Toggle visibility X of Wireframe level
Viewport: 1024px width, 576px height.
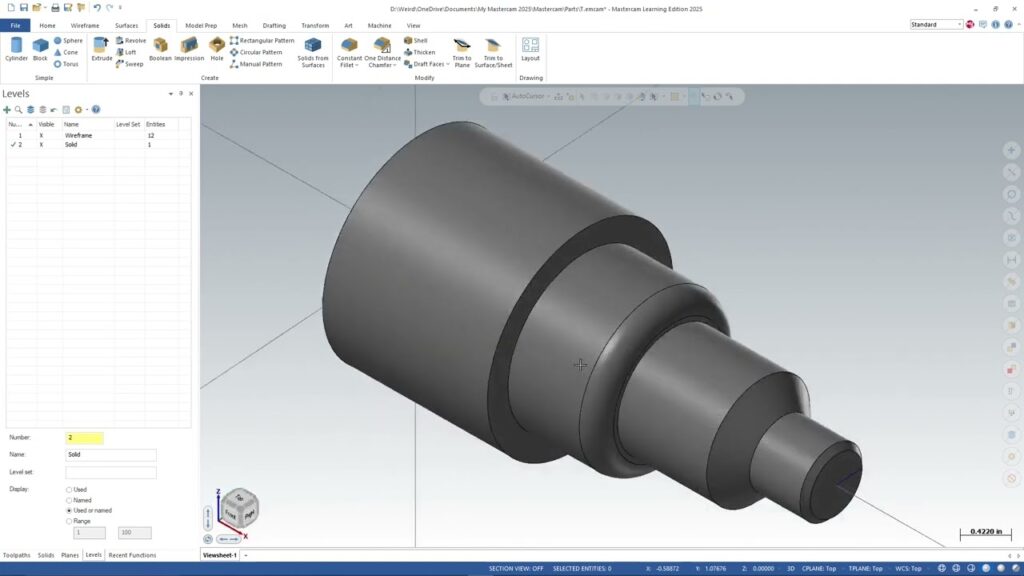pos(41,135)
